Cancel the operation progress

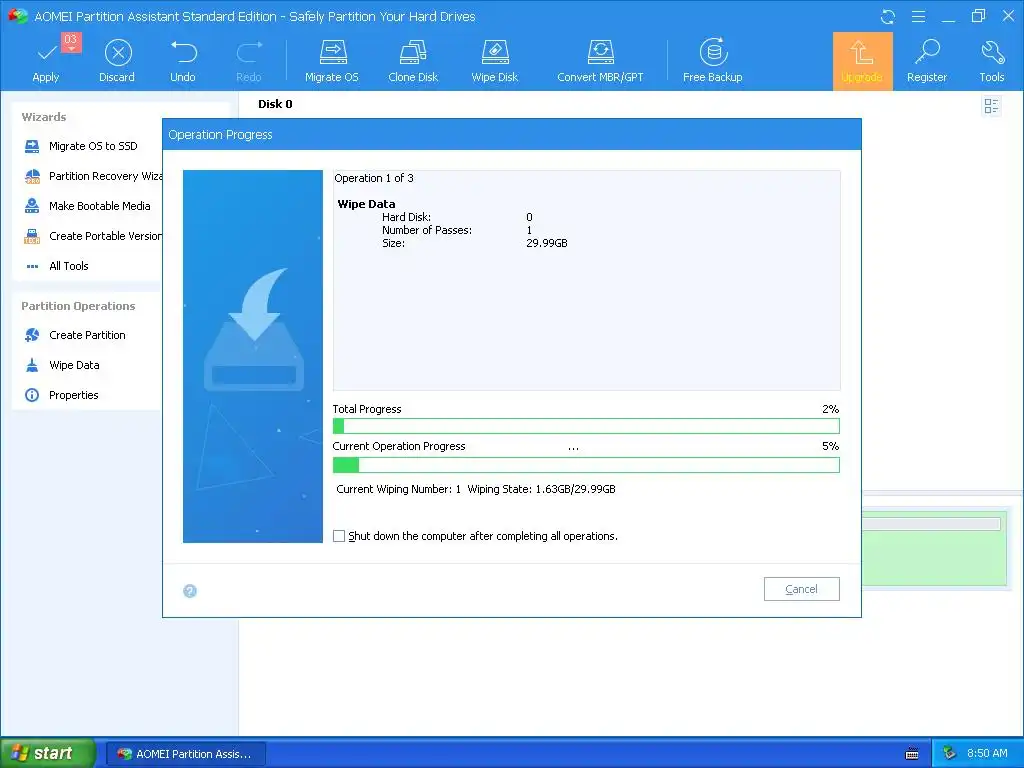[801, 589]
